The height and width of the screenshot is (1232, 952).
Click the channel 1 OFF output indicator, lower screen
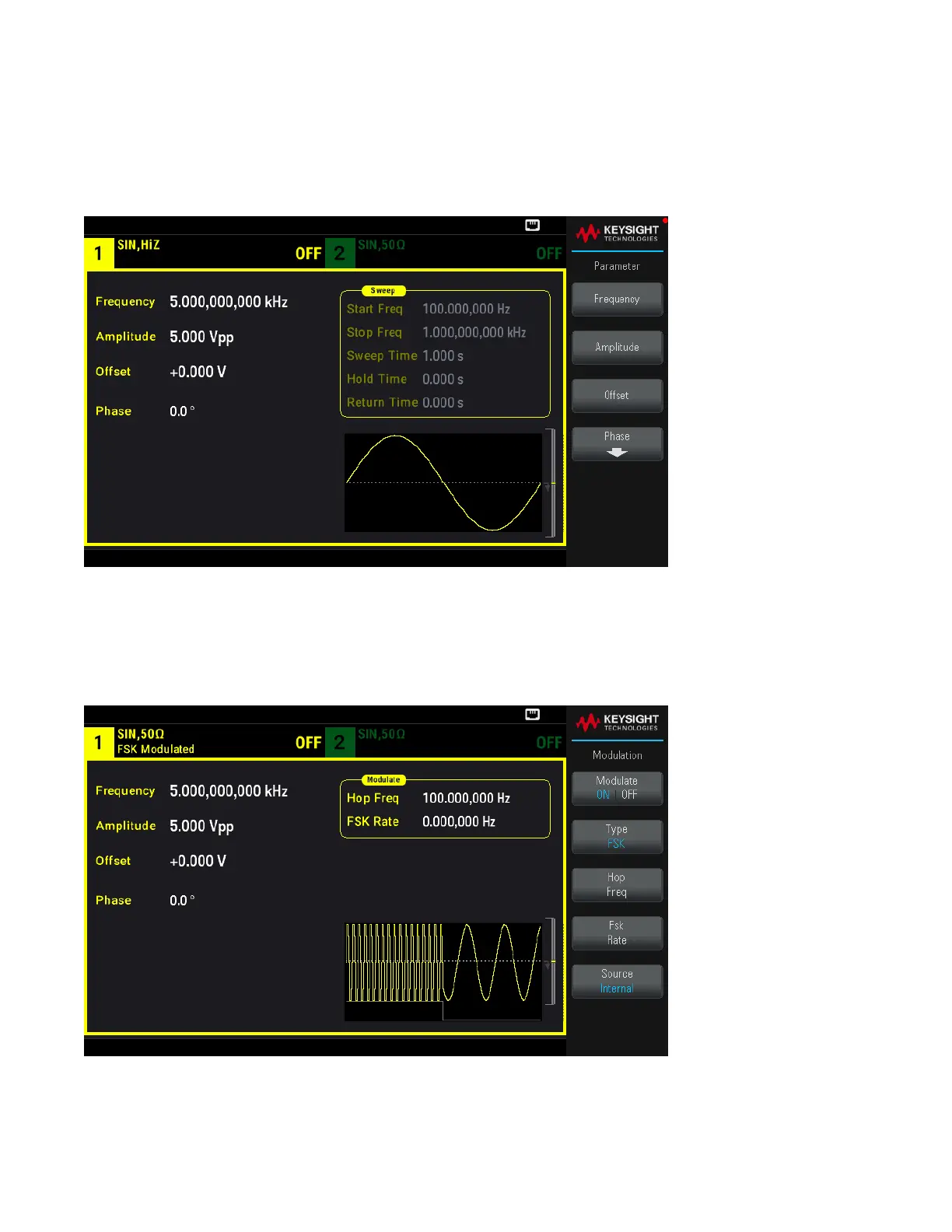coord(309,744)
